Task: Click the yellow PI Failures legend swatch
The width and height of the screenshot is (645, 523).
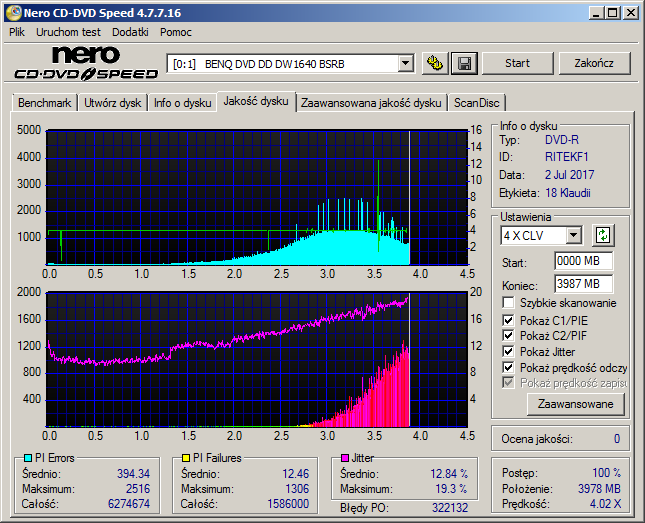Action: coord(186,458)
